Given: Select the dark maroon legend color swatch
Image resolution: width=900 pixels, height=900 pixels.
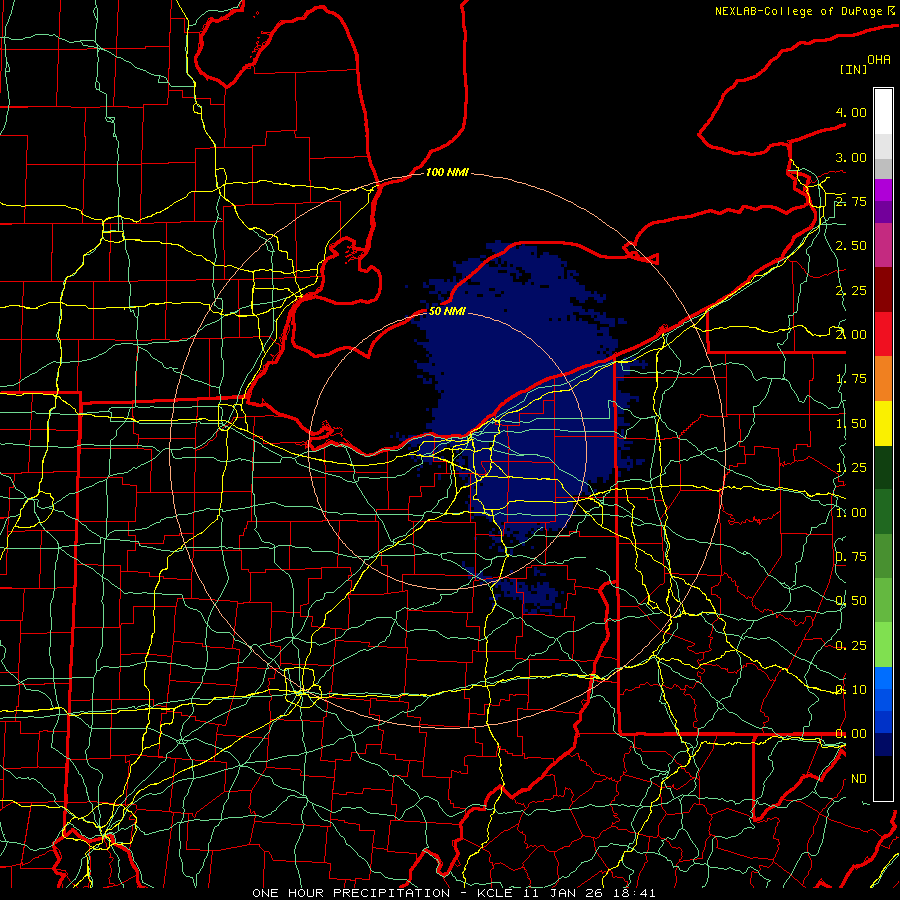Looking at the screenshot, I should [883, 289].
